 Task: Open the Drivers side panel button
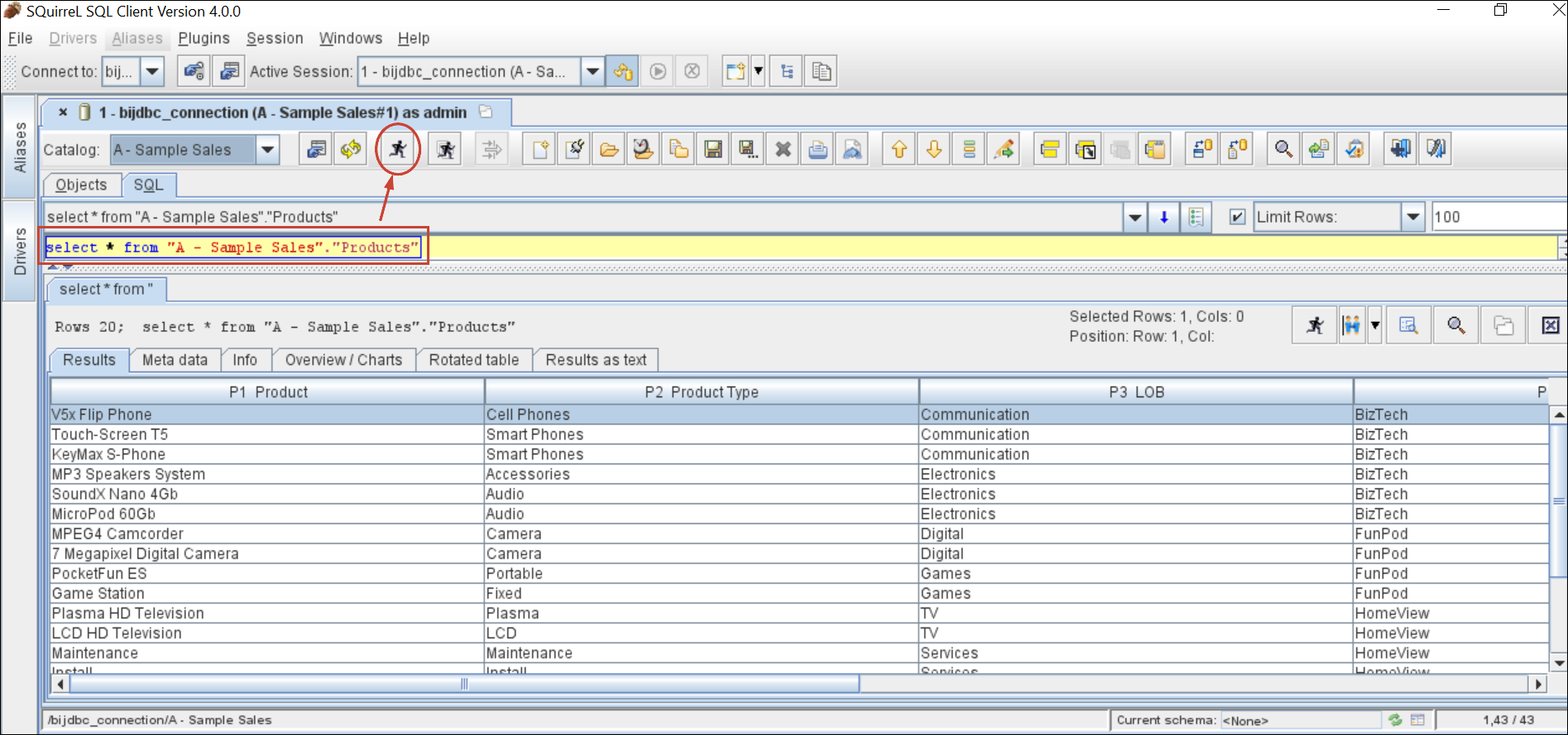[20, 251]
